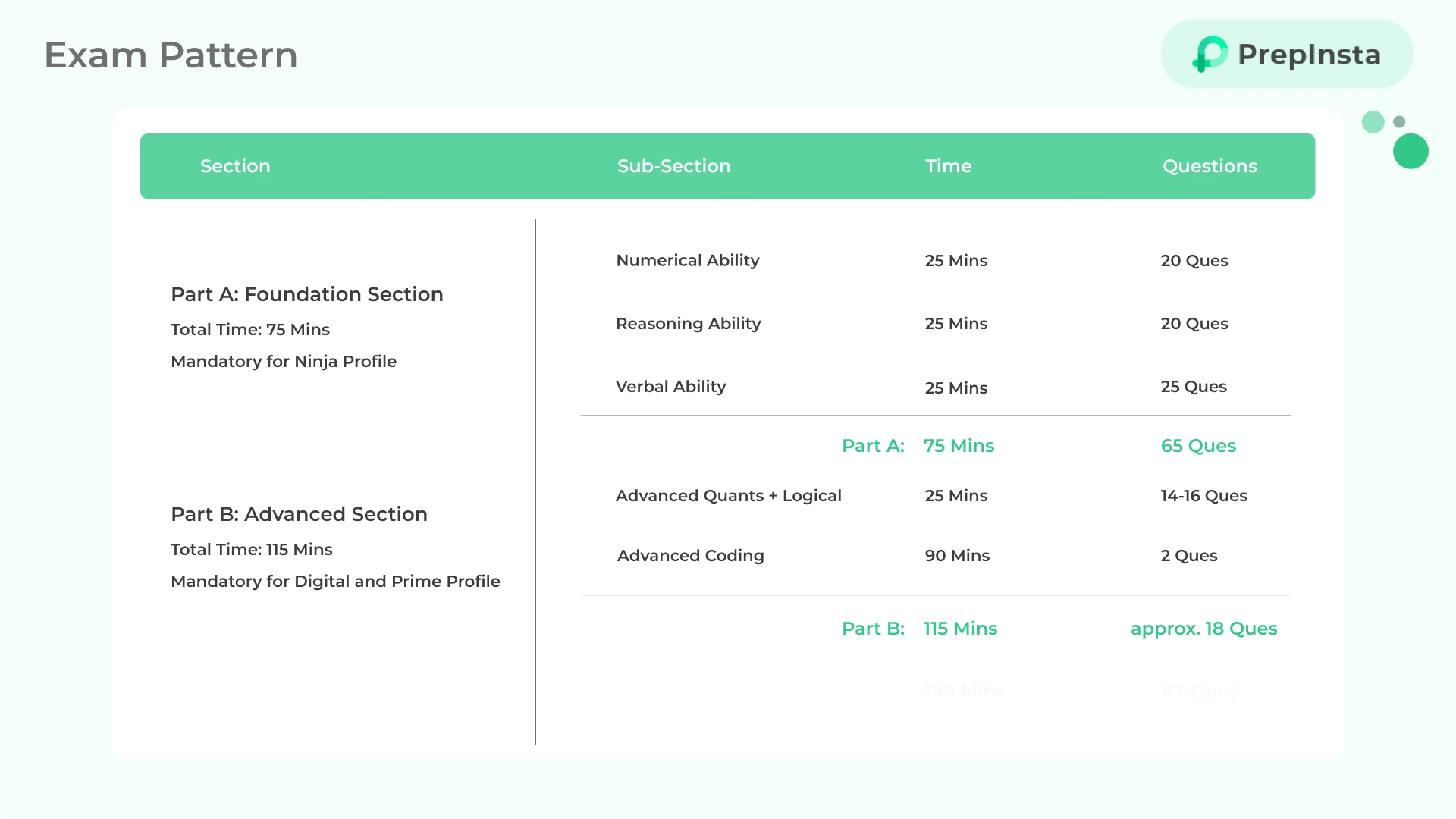Click the Part B 115 Mins total
1456x819 pixels.
pos(960,629)
